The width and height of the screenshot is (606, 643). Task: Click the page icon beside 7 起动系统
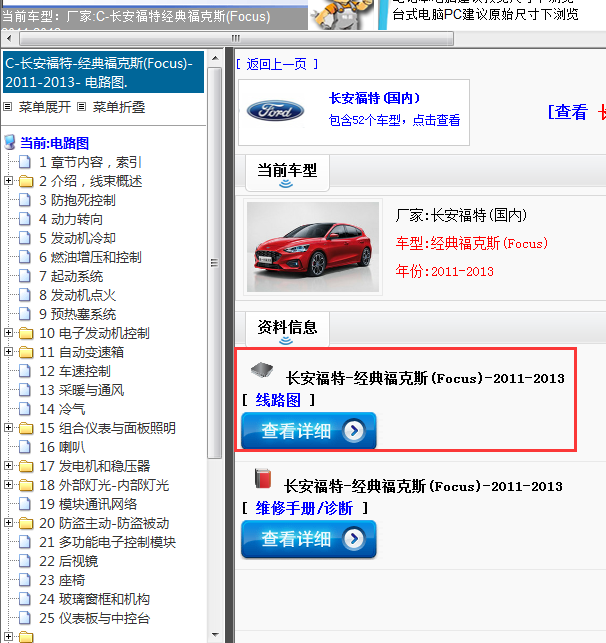pos(25,276)
